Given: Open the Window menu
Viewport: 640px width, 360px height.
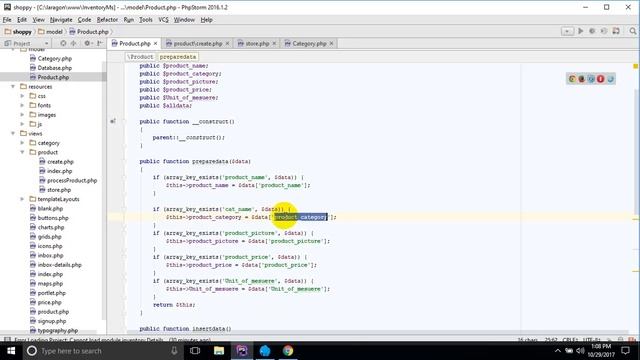Looking at the screenshot, I should click(x=184, y=20).
